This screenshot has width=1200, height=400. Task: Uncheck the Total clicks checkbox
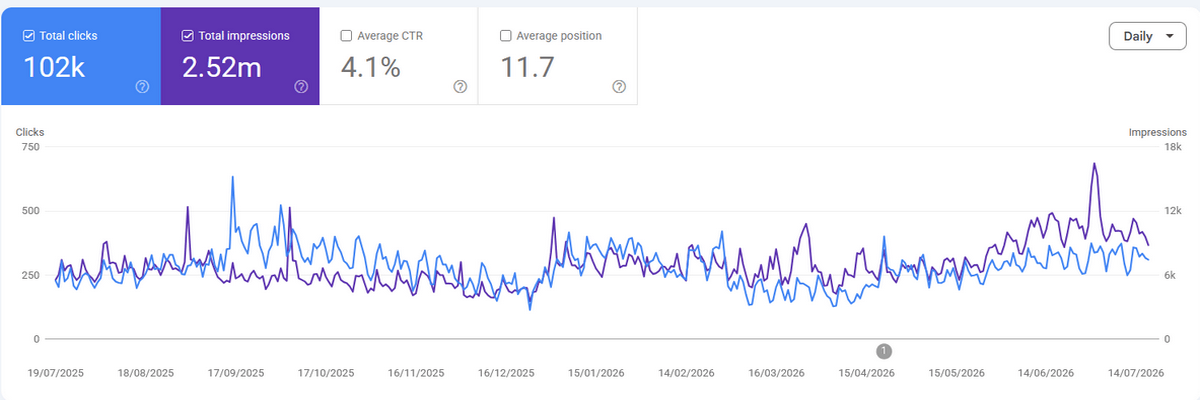[x=29, y=36]
